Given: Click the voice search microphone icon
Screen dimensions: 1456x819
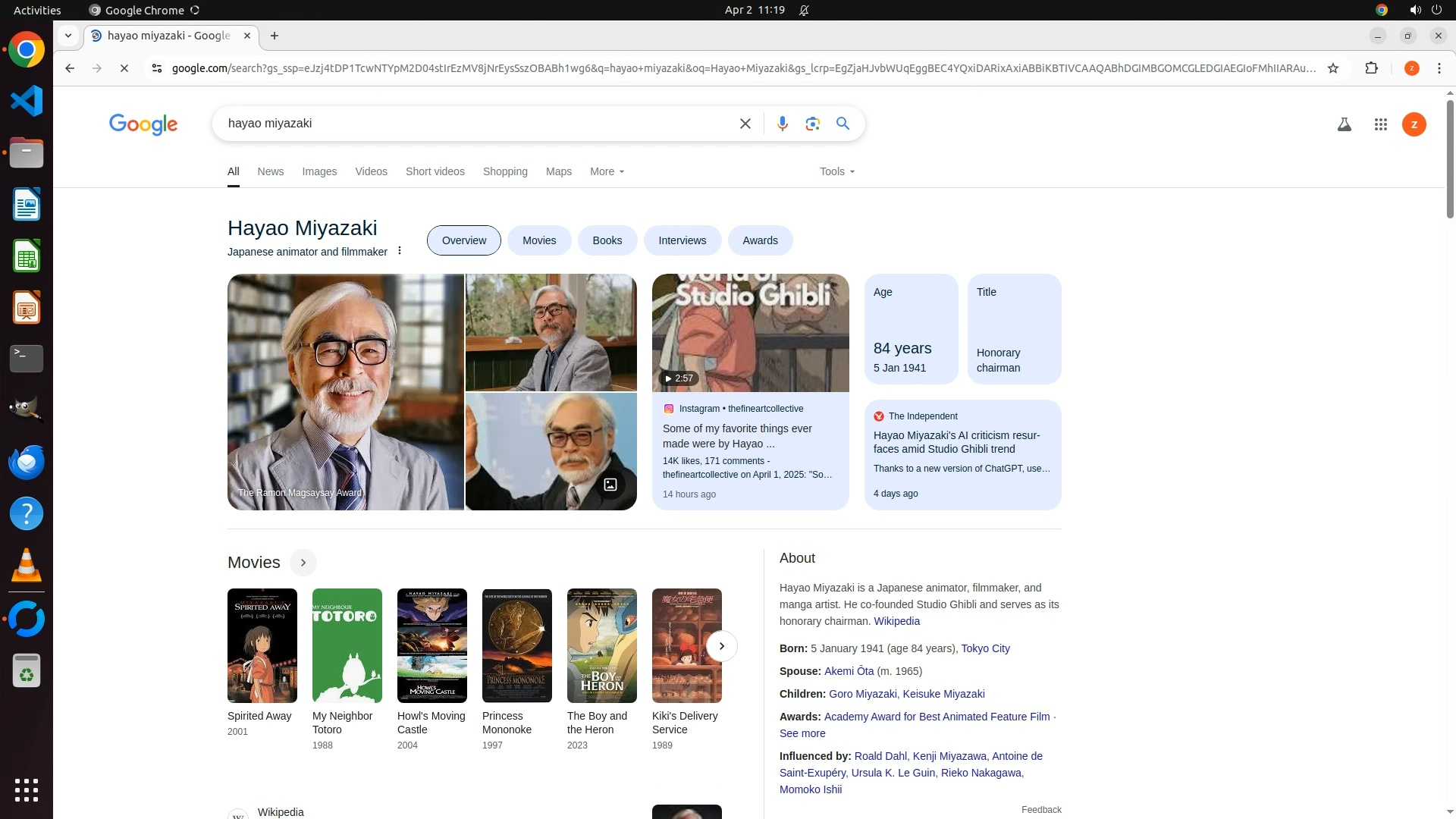Looking at the screenshot, I should click(x=782, y=124).
